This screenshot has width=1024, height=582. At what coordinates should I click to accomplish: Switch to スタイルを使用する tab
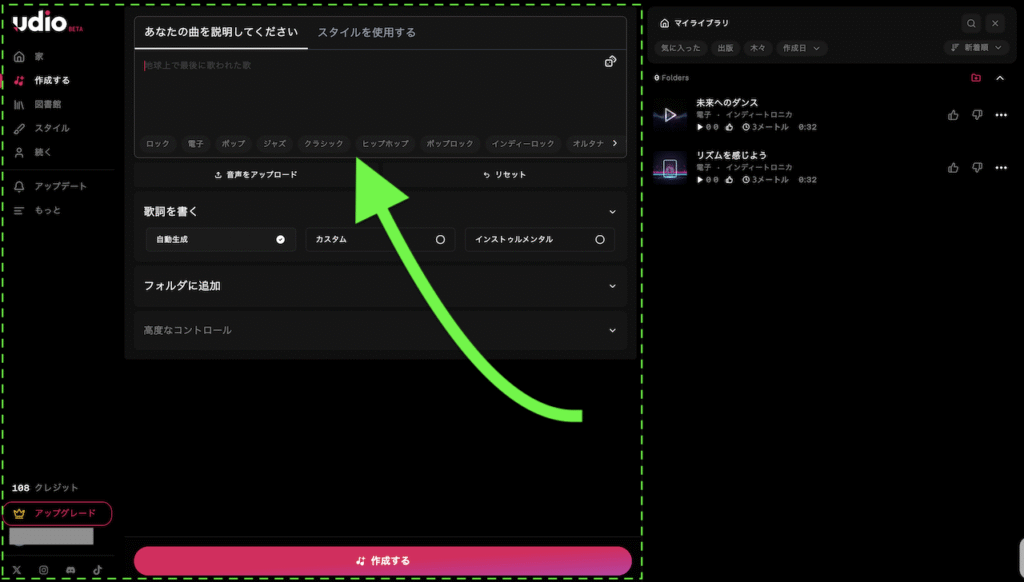pos(366,32)
